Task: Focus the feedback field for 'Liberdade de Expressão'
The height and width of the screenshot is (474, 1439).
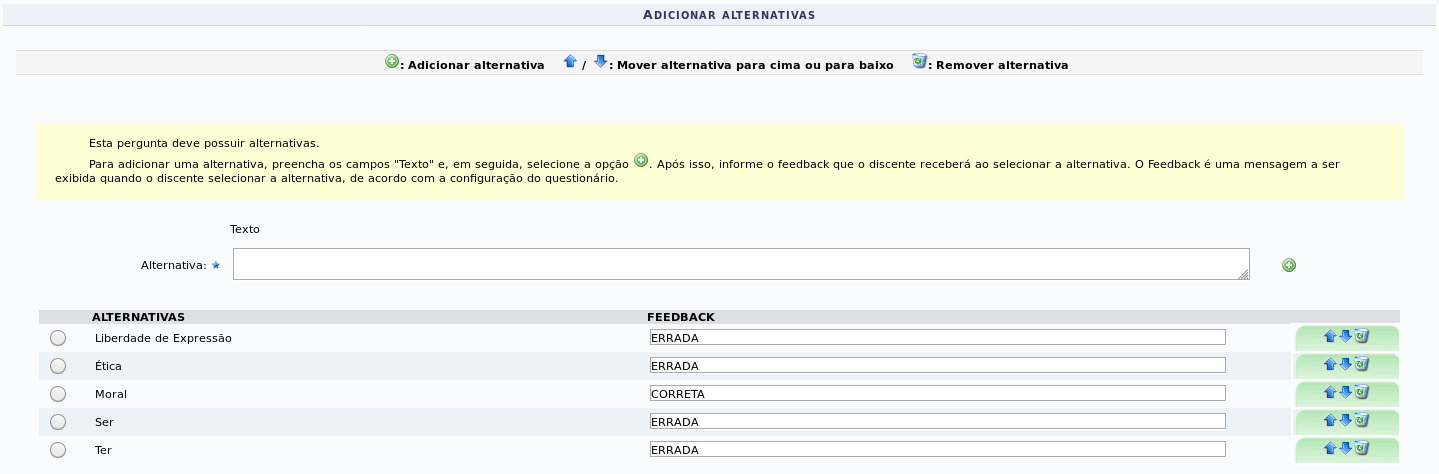Action: click(x=937, y=337)
